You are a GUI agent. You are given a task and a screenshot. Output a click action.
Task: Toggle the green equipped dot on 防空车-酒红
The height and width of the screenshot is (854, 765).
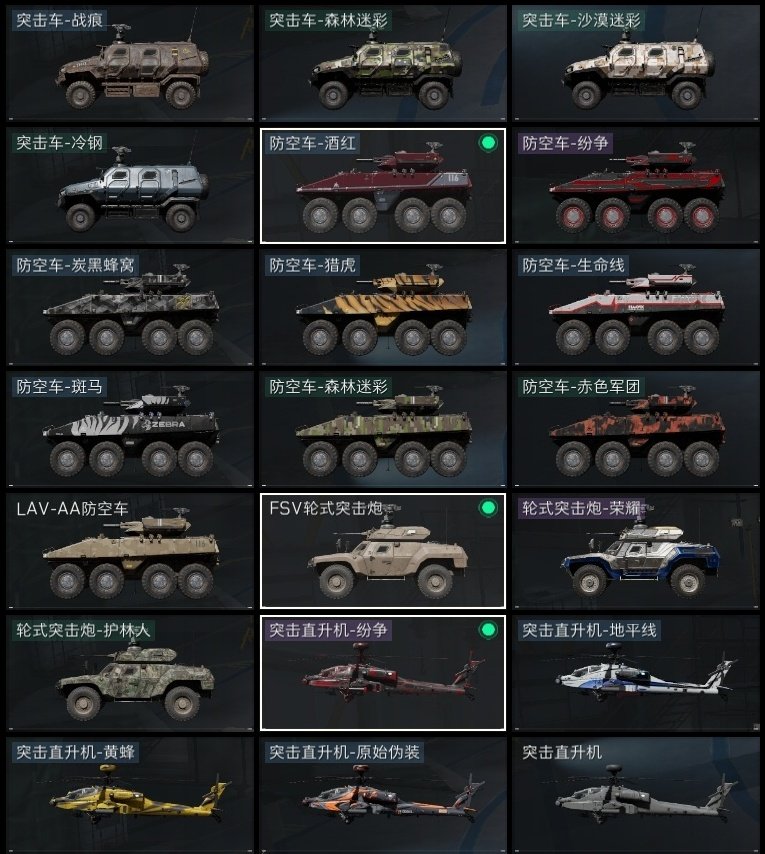pyautogui.click(x=488, y=143)
